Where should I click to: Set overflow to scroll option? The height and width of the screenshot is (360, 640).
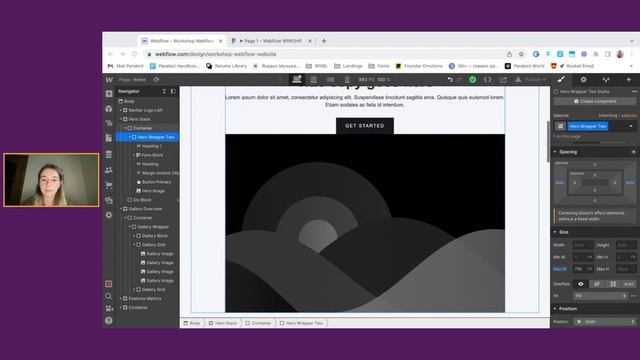pos(613,284)
